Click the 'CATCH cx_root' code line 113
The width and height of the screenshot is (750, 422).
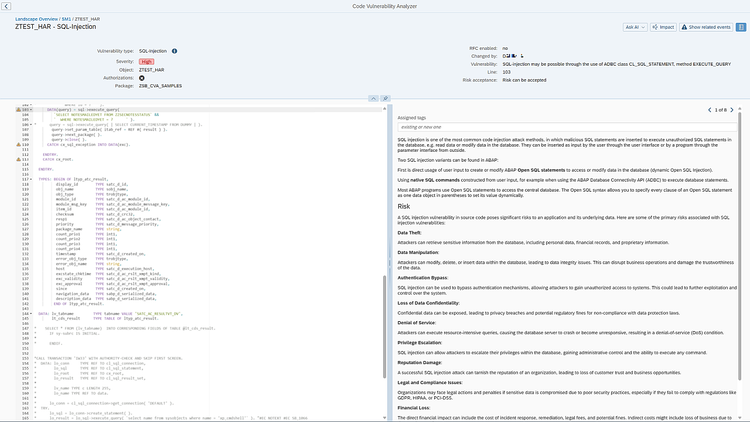pos(57,159)
